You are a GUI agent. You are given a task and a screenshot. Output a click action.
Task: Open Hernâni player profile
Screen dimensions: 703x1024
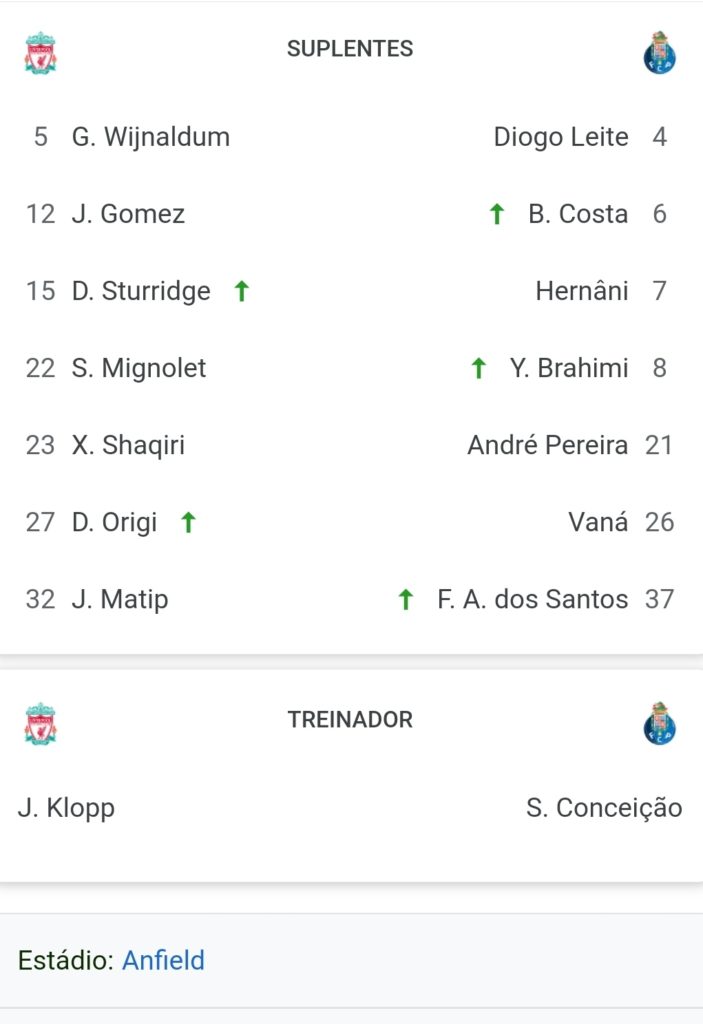tap(582, 291)
